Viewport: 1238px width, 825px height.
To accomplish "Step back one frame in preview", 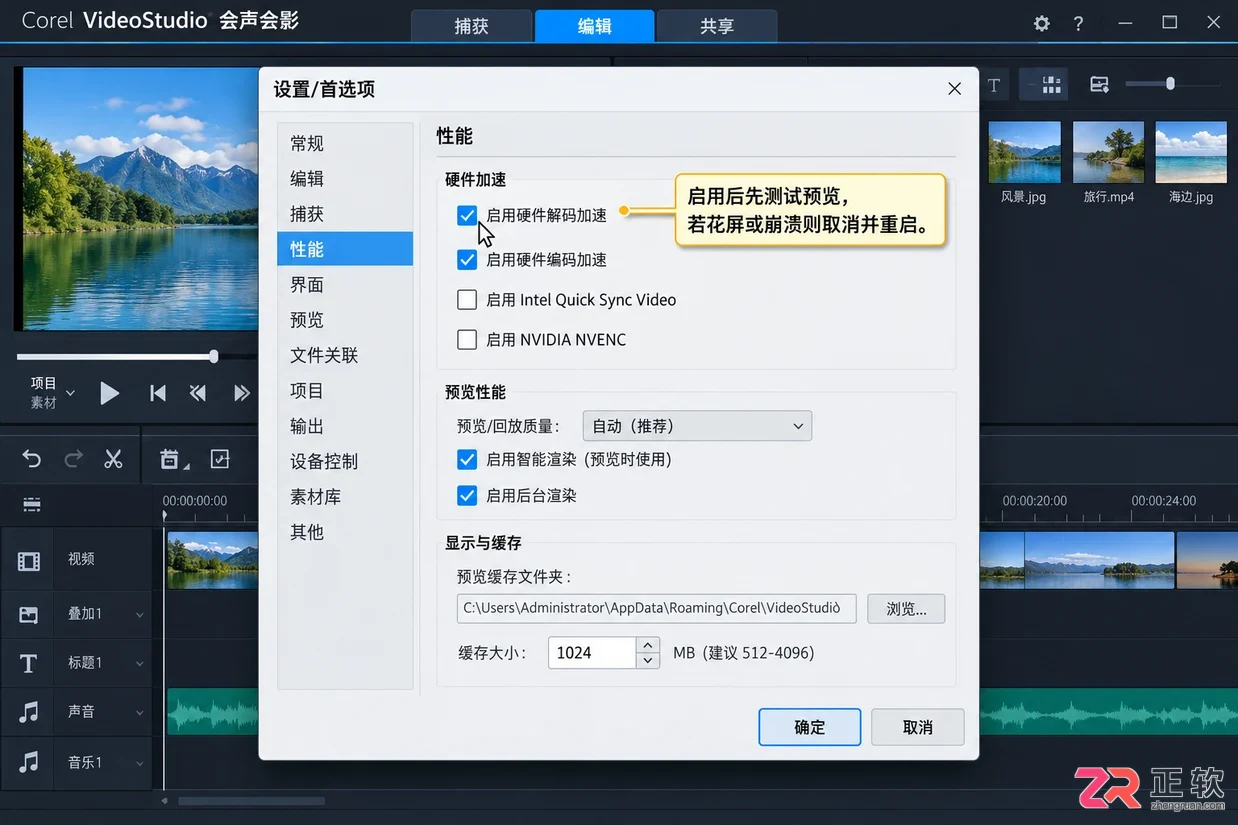I will (x=198, y=393).
